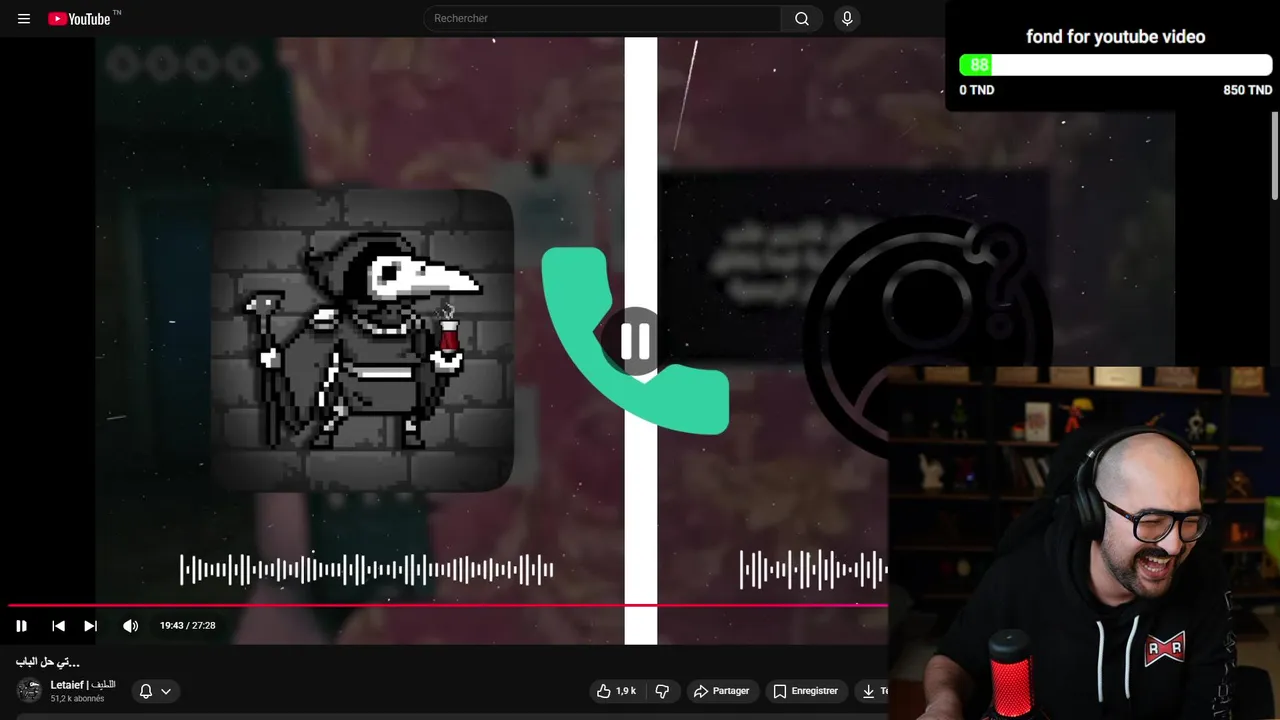The height and width of the screenshot is (720, 1280).
Task: Click the fond for youtube video title
Action: (1115, 37)
